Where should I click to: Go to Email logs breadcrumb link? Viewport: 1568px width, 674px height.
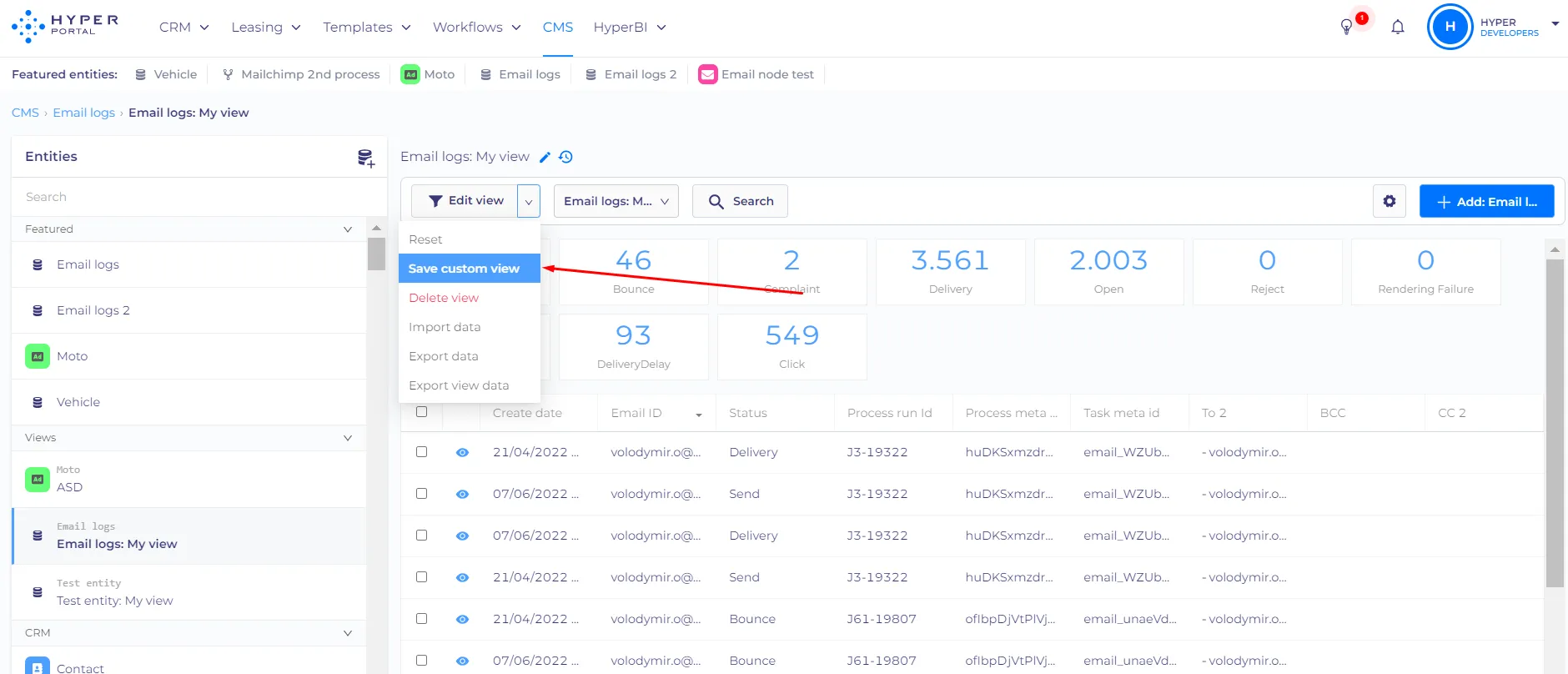[84, 113]
